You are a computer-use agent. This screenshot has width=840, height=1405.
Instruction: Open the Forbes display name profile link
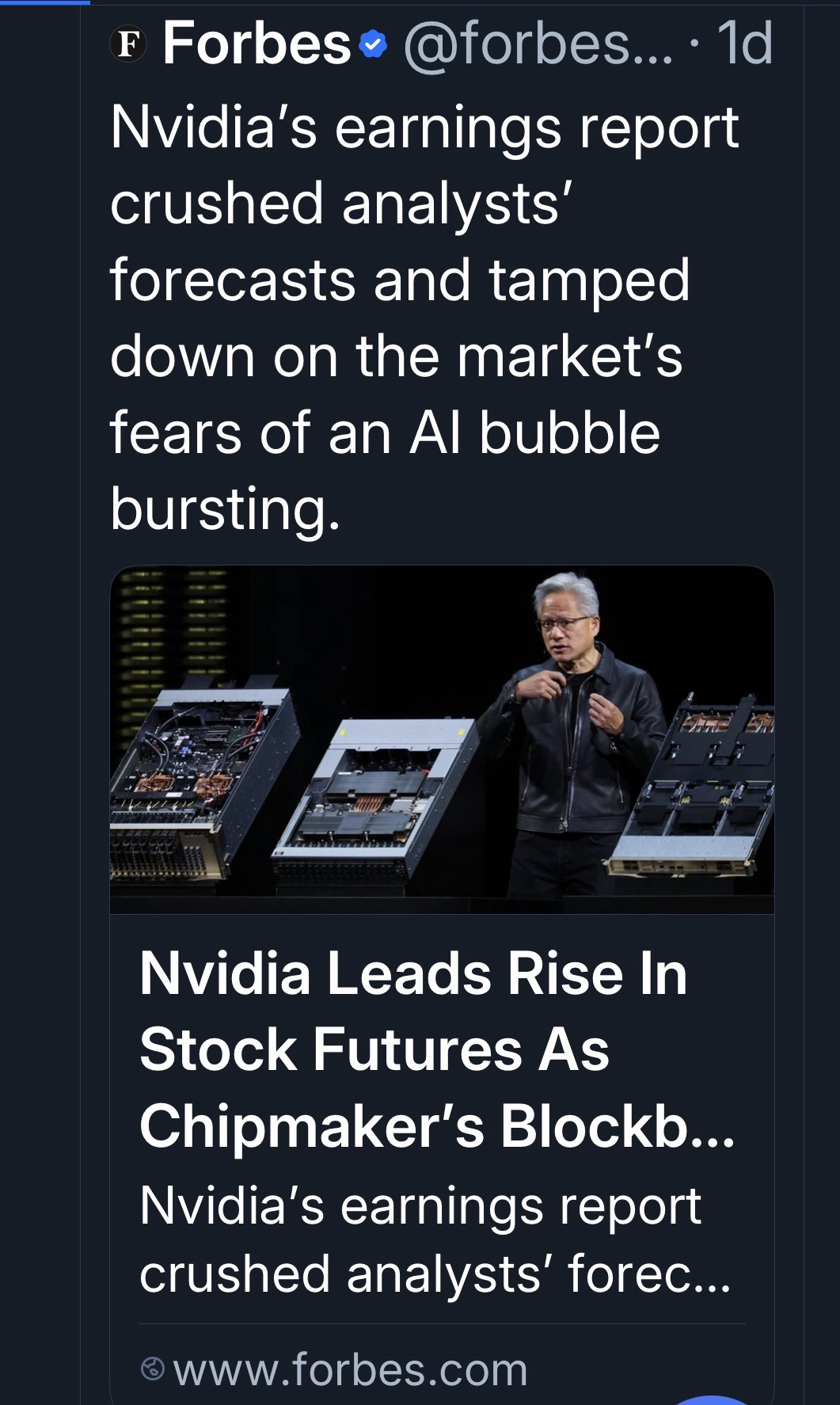(256, 44)
